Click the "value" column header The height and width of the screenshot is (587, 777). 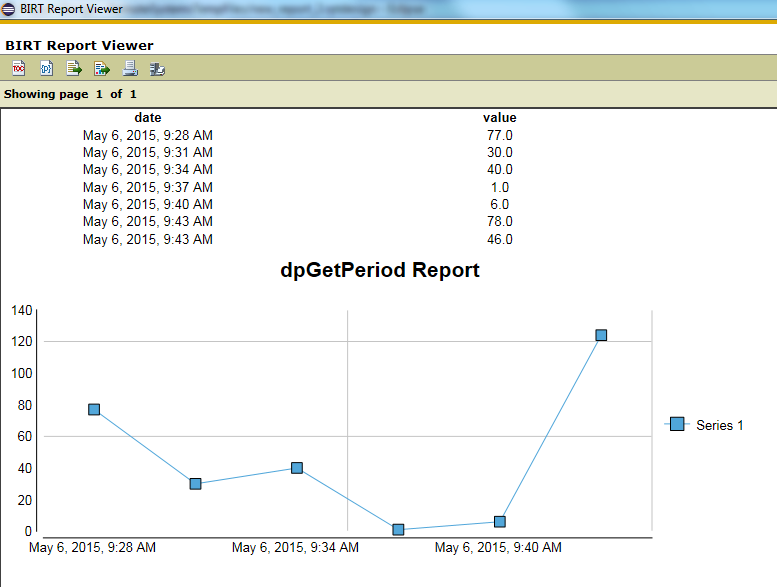tap(499, 118)
